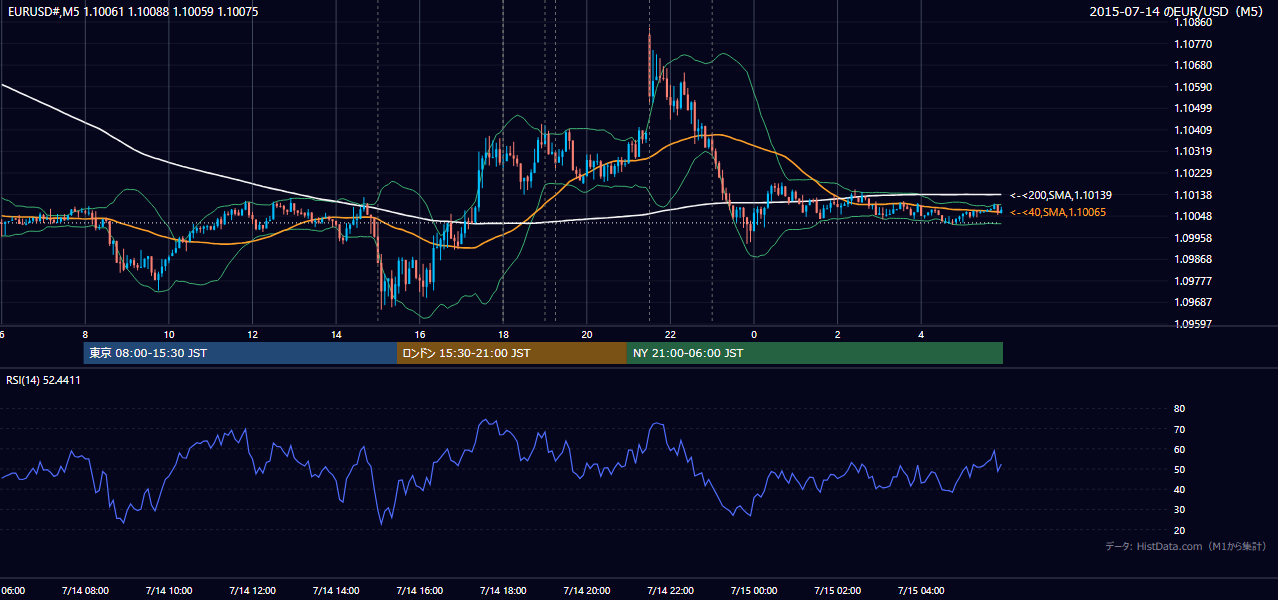Click the NY 21:00-06:00 JST session bar
Viewport: 1278px width, 600px height.
pyautogui.click(x=815, y=353)
